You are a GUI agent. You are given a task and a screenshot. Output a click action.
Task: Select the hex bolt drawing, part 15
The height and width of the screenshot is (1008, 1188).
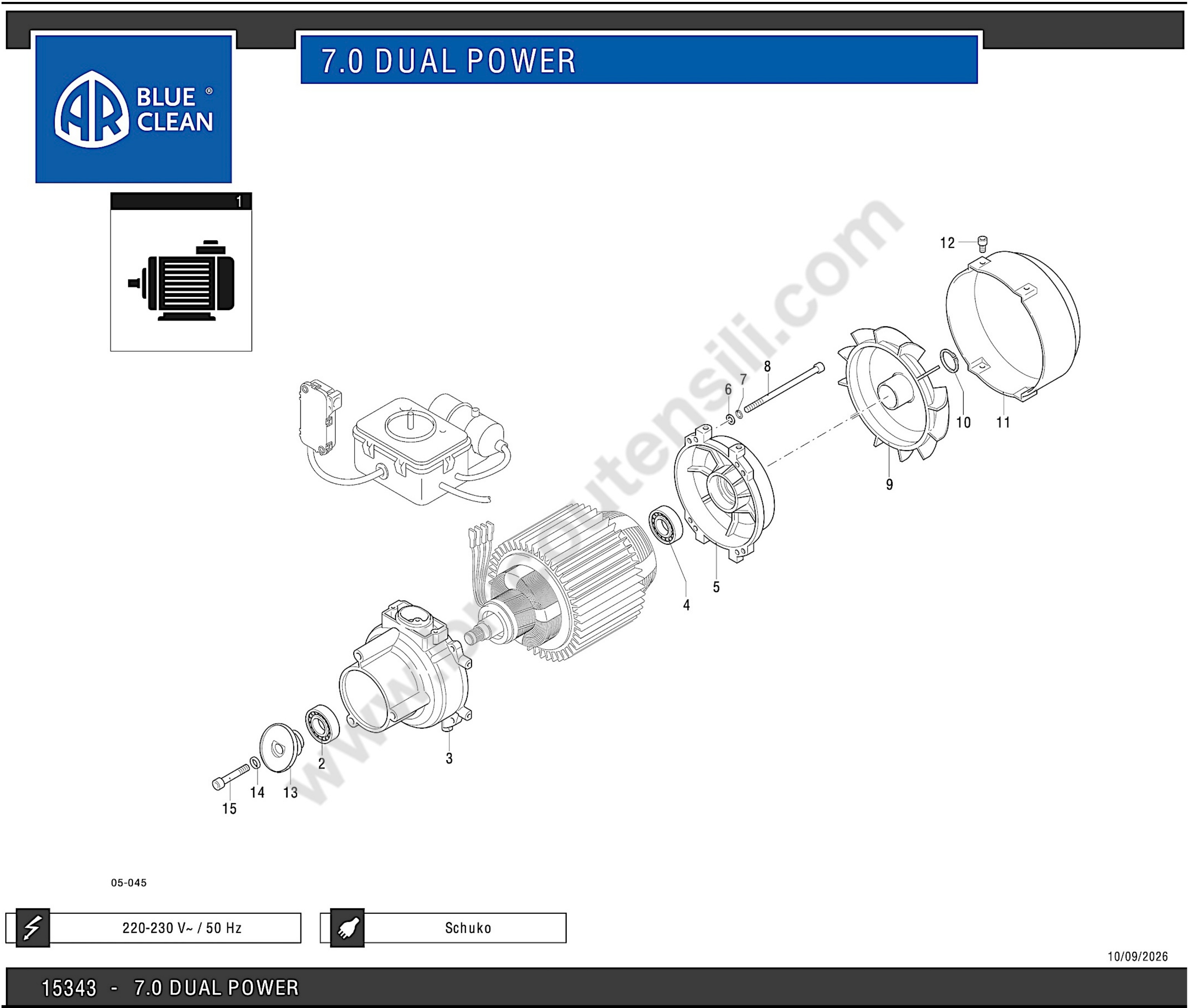(230, 777)
